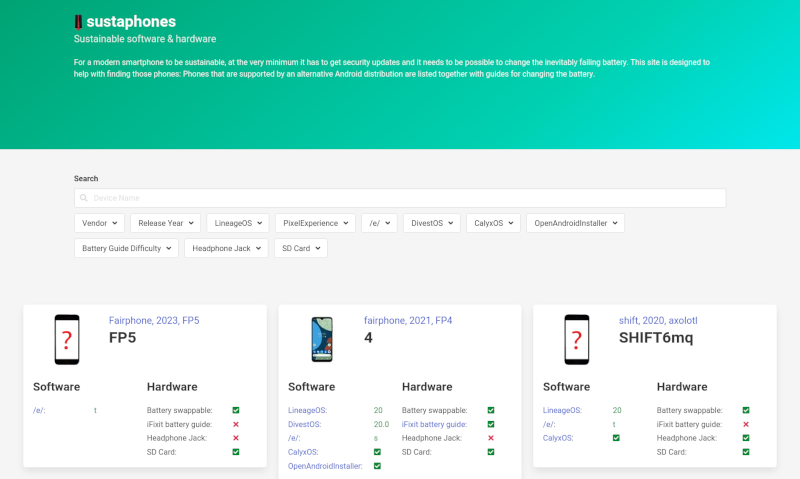Click the search magnifier icon
800x479 pixels.
(x=84, y=198)
